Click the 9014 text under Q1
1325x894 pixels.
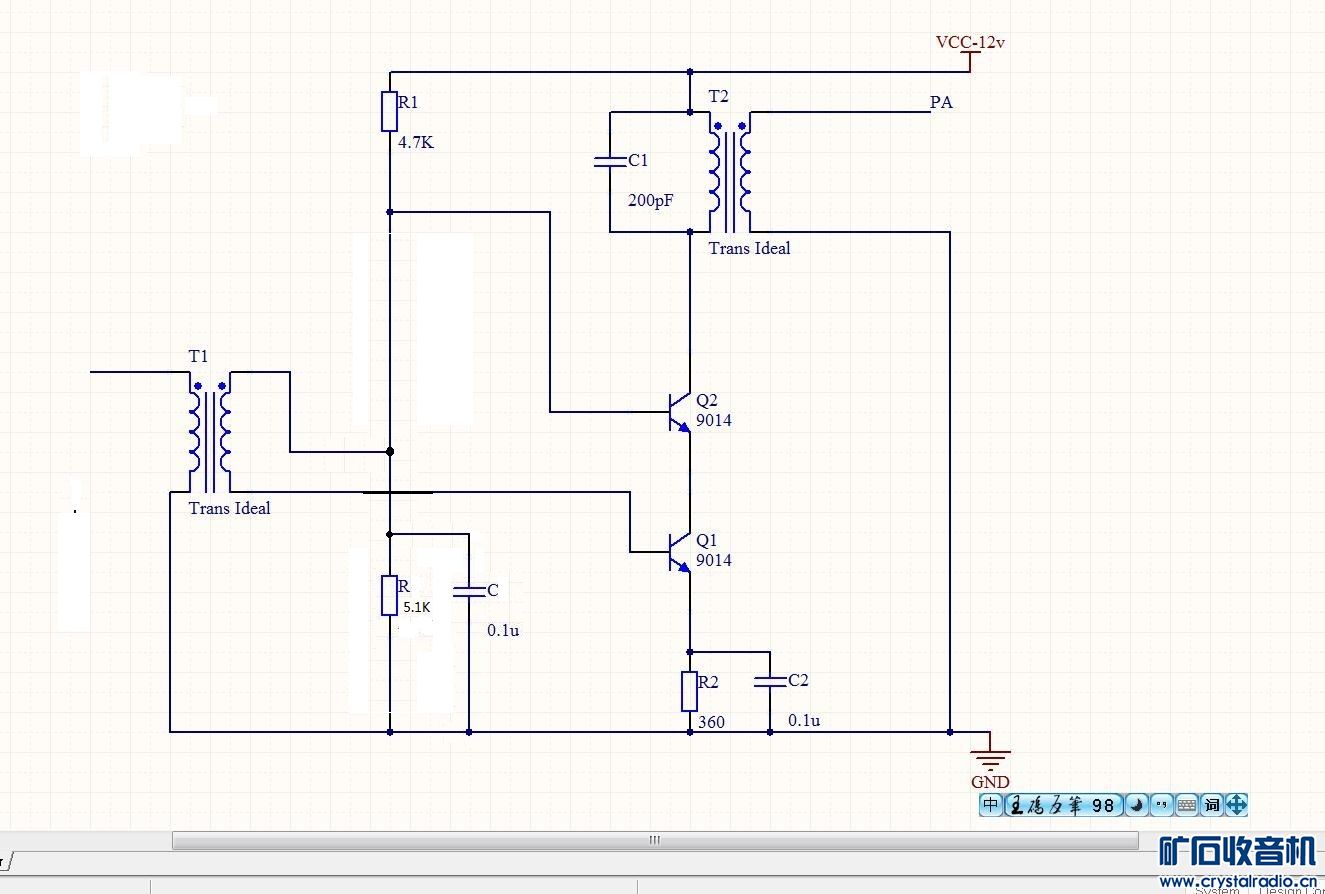(714, 560)
